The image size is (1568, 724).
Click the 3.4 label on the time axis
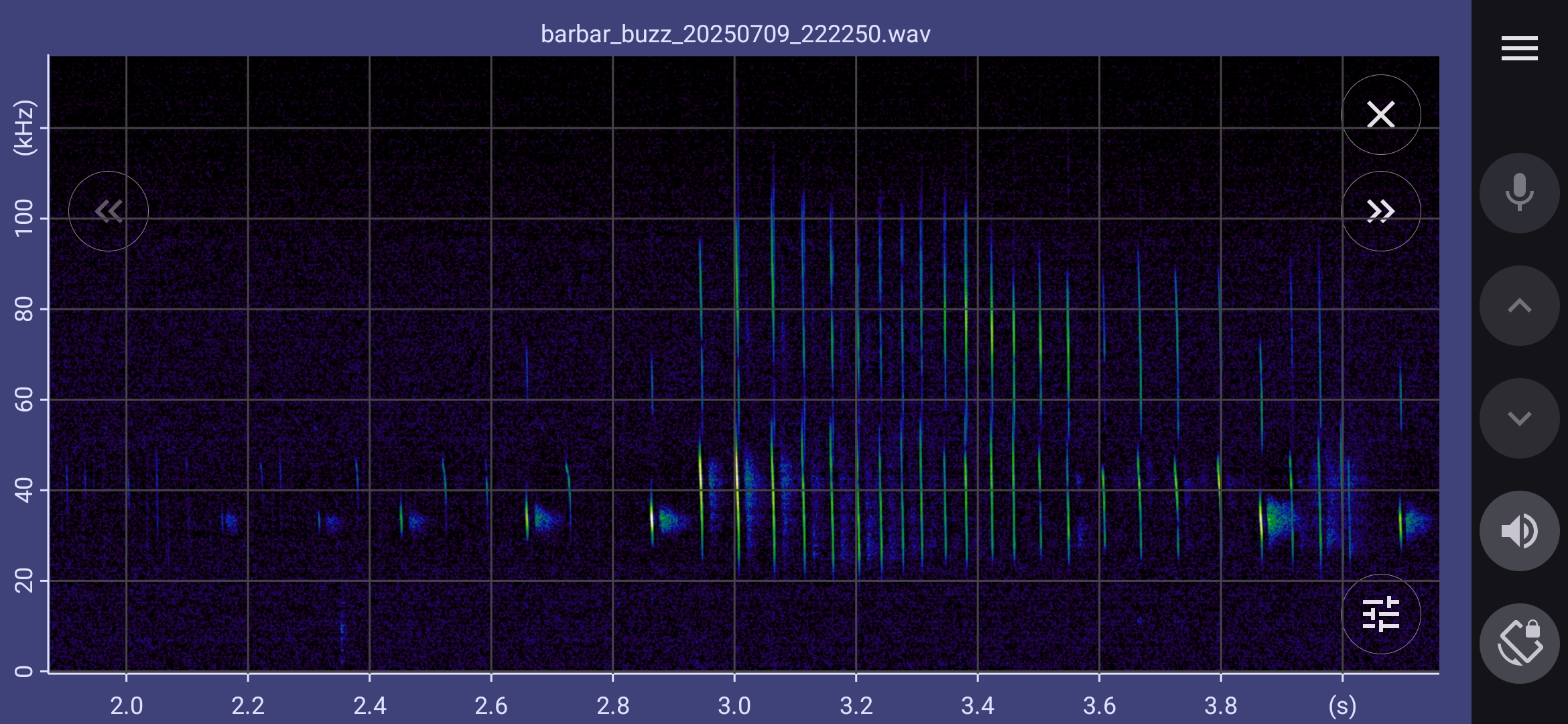(978, 705)
